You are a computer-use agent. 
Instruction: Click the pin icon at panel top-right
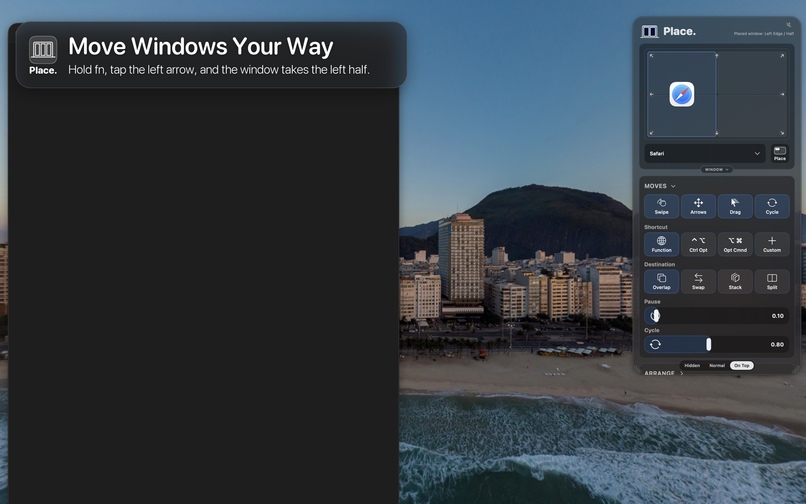pyautogui.click(x=789, y=24)
